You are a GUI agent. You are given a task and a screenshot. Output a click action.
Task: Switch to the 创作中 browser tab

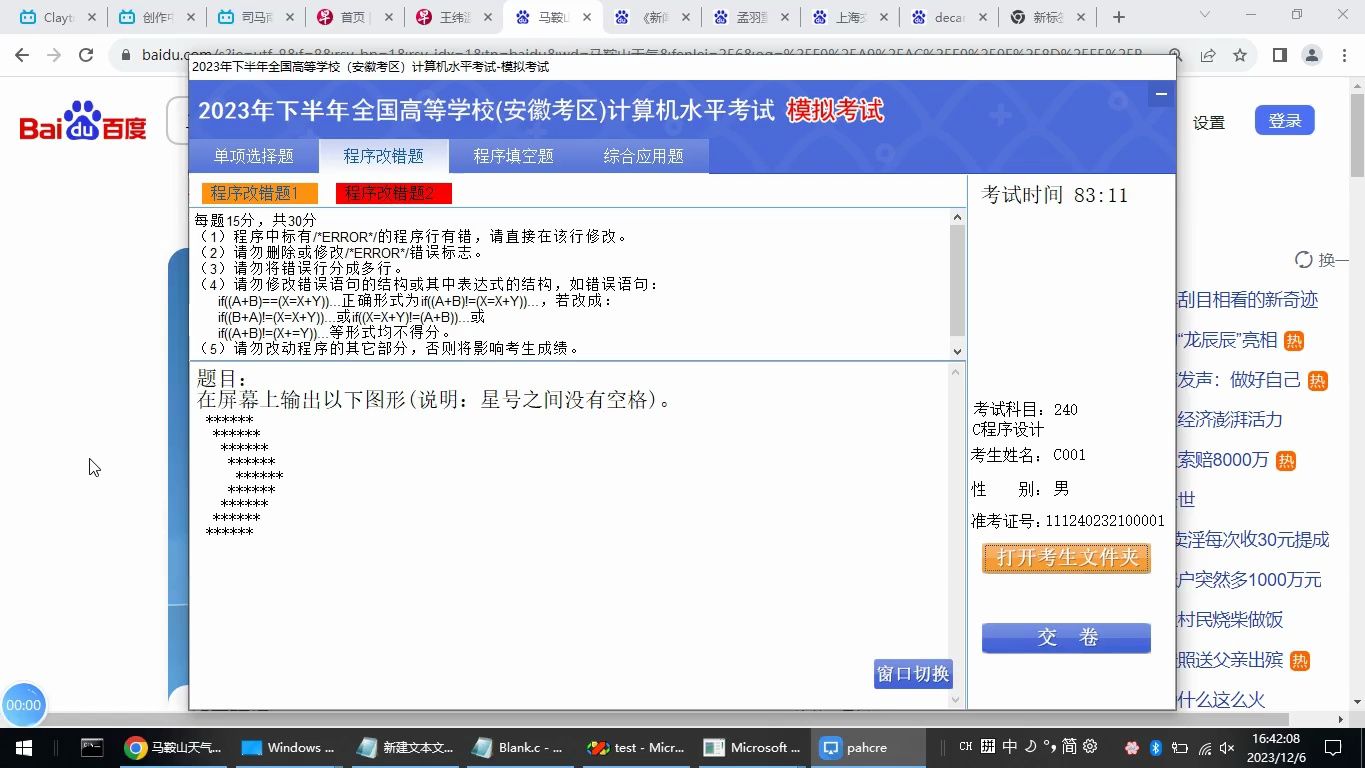tap(157, 17)
